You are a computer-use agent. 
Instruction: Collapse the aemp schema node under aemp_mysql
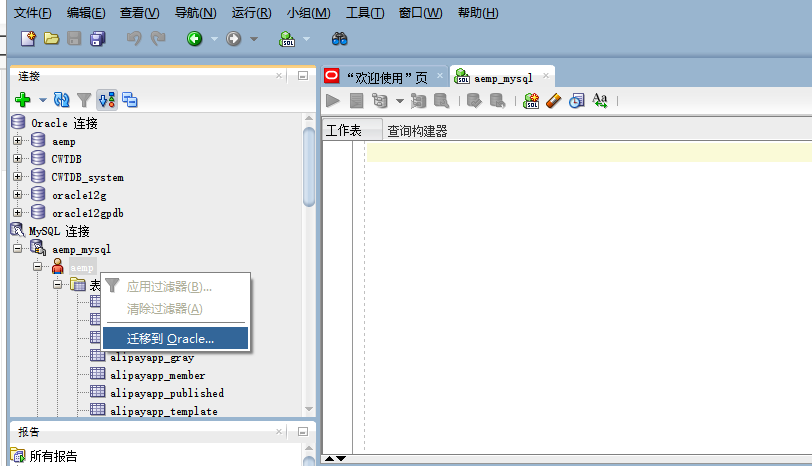37,267
